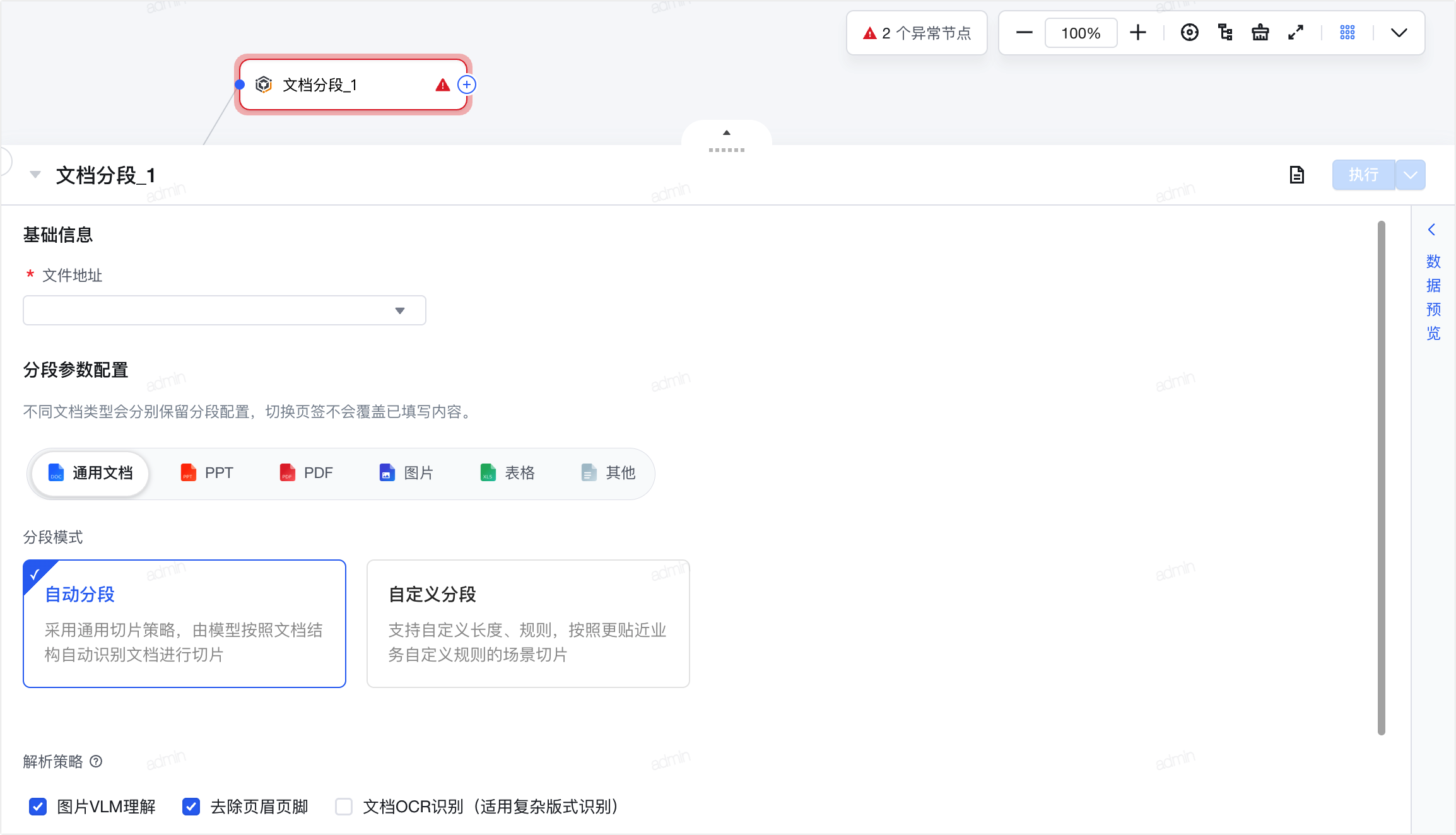
Task: Uncheck 图片VLM理解 checkbox
Action: pyautogui.click(x=38, y=807)
